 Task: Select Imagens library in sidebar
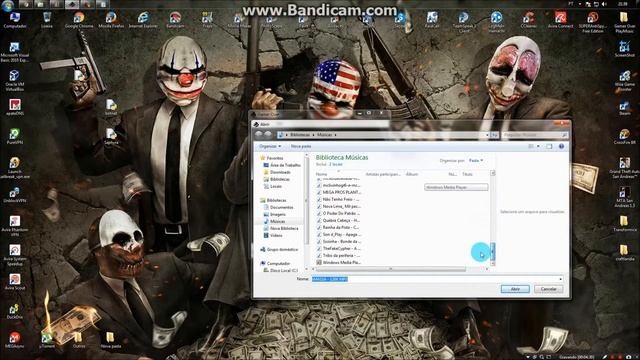(275, 214)
